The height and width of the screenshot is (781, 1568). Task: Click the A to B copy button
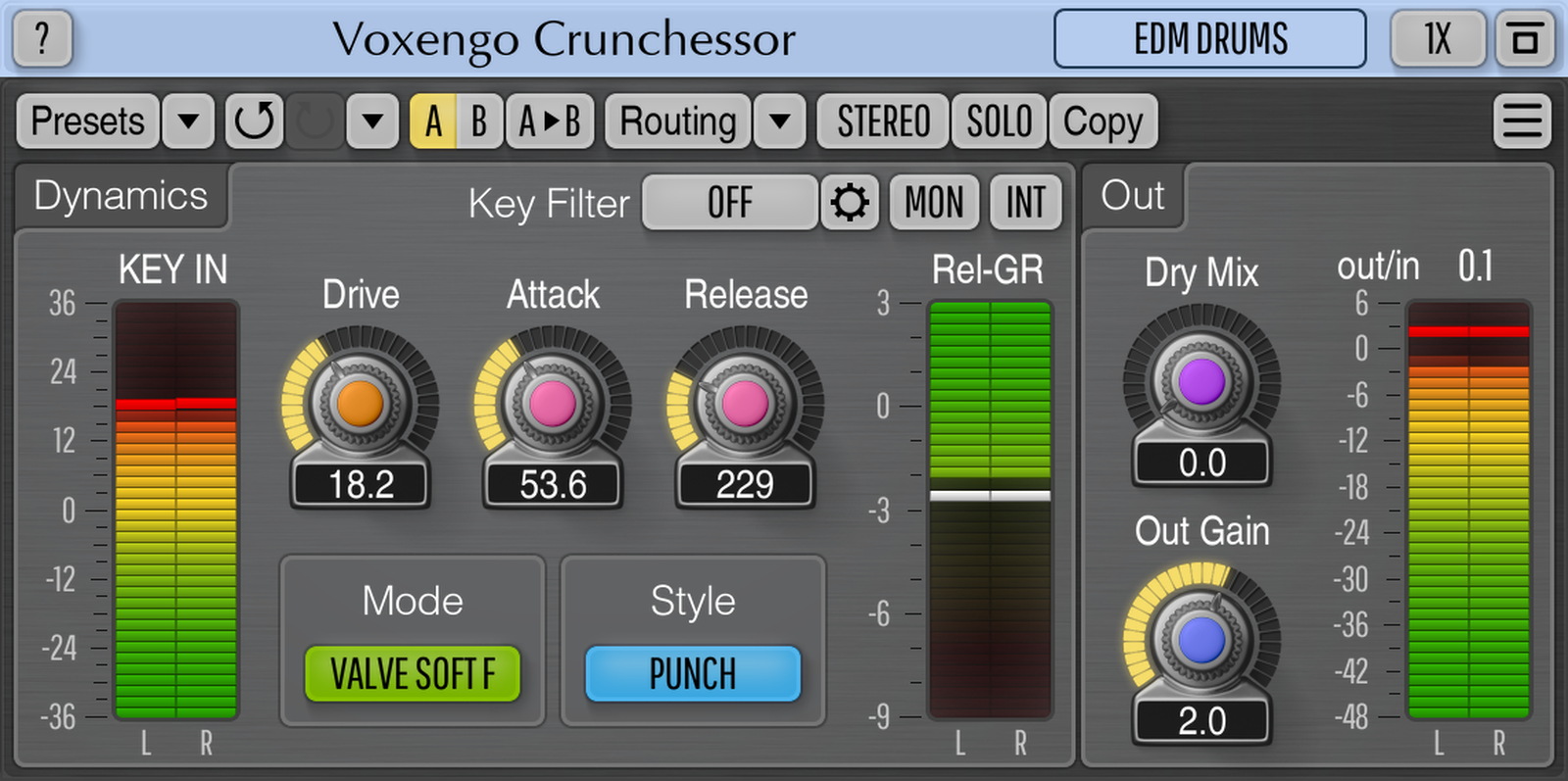pos(550,122)
